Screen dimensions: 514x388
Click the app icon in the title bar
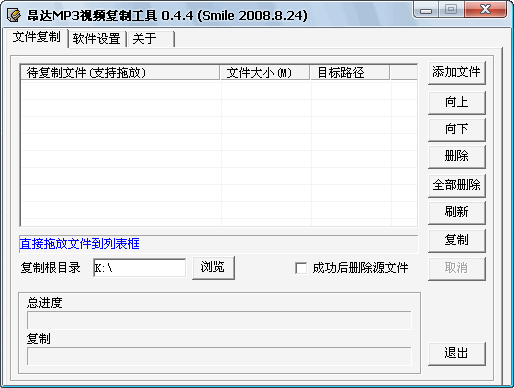pos(14,15)
